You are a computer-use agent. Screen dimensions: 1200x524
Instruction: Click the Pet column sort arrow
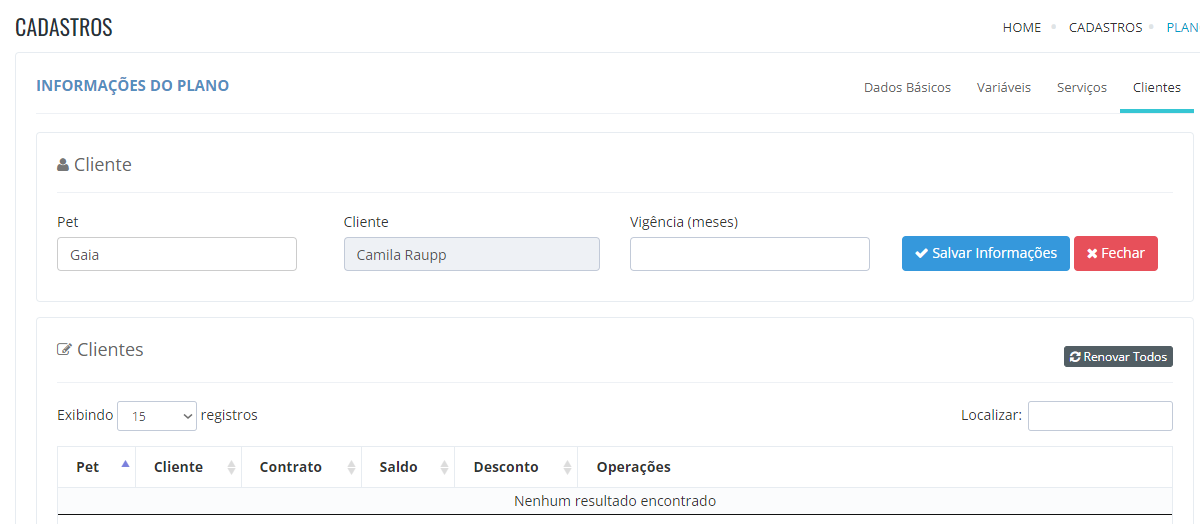coord(125,463)
